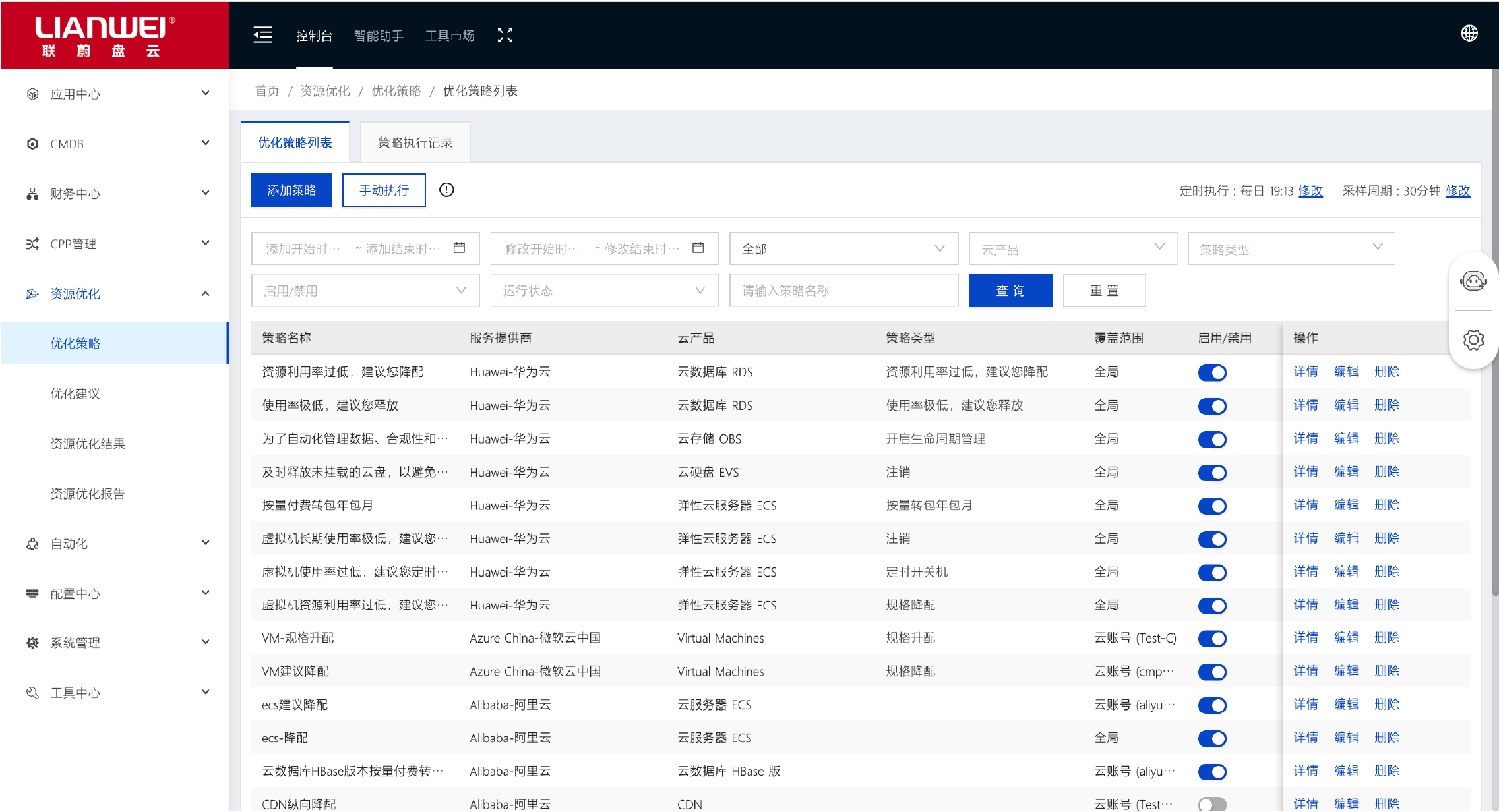The image size is (1499, 812).
Task: Click the 查询 search button
Action: tap(1010, 291)
